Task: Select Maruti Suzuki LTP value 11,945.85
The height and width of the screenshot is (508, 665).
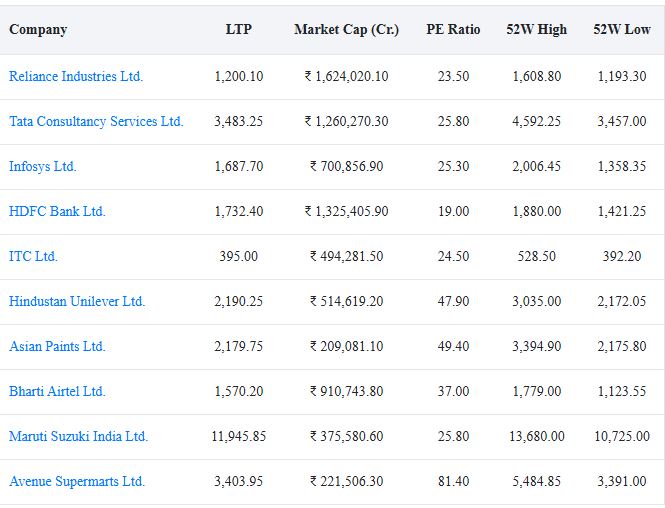Action: point(239,436)
